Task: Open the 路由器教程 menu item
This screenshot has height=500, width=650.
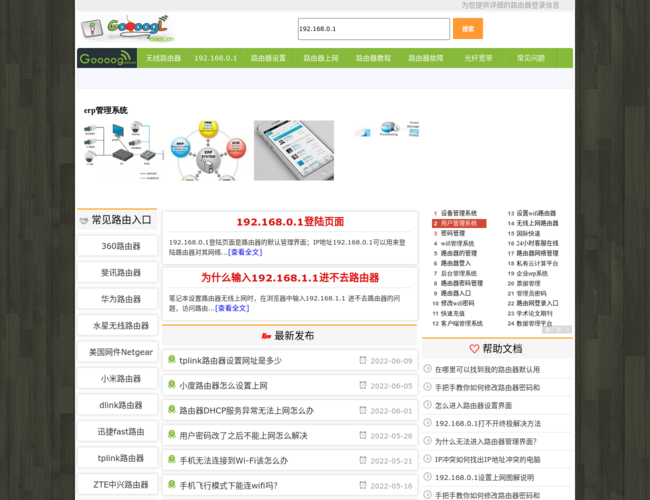Action: point(373,58)
